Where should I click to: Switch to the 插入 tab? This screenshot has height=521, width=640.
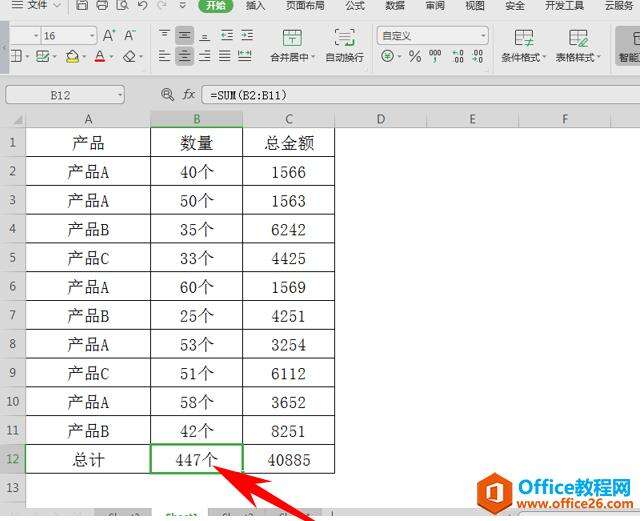coord(256,5)
